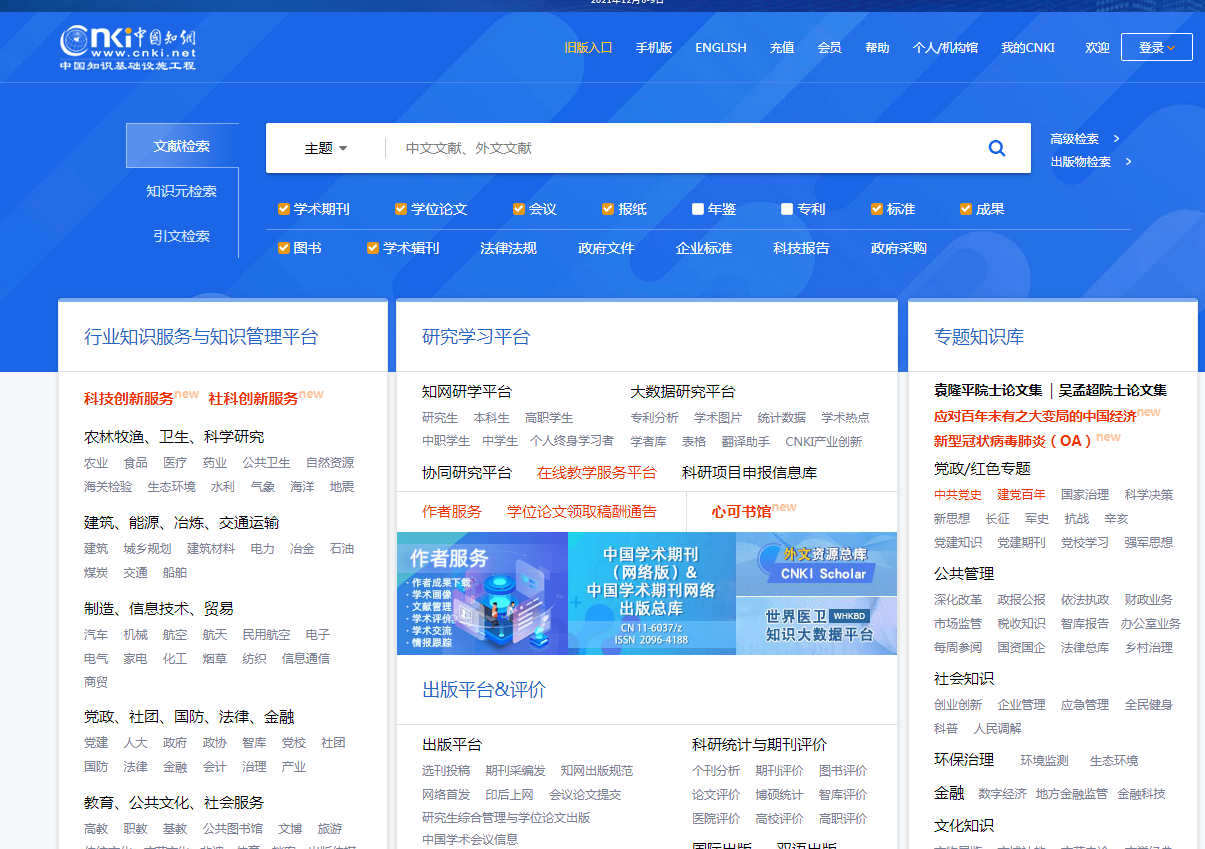Click 翻译助手 under 大数据研究平台

coord(746,441)
